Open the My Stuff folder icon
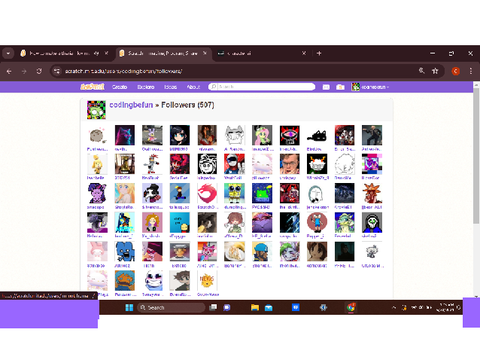480x360 pixels. [x=340, y=87]
